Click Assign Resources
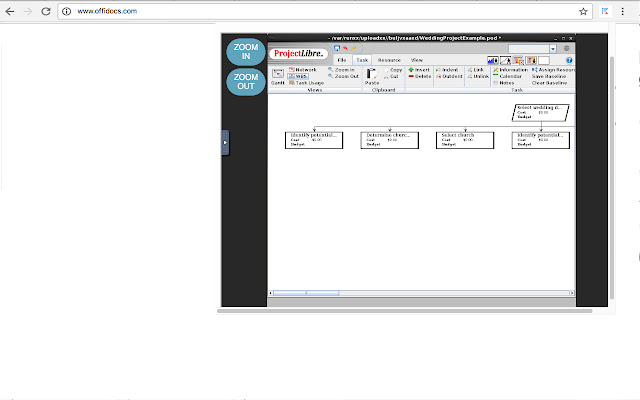 553,70
